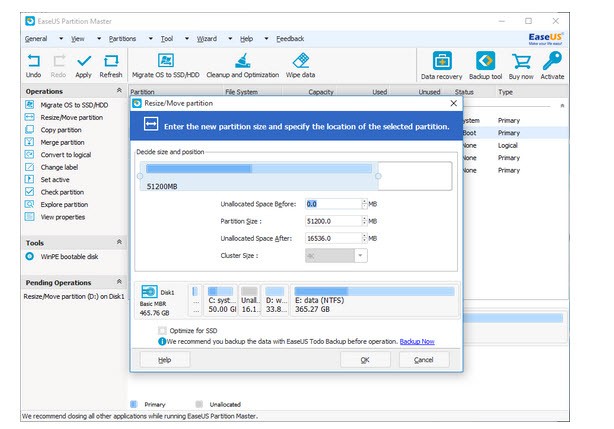Click the Unallocated Space Before input field

pos(333,204)
